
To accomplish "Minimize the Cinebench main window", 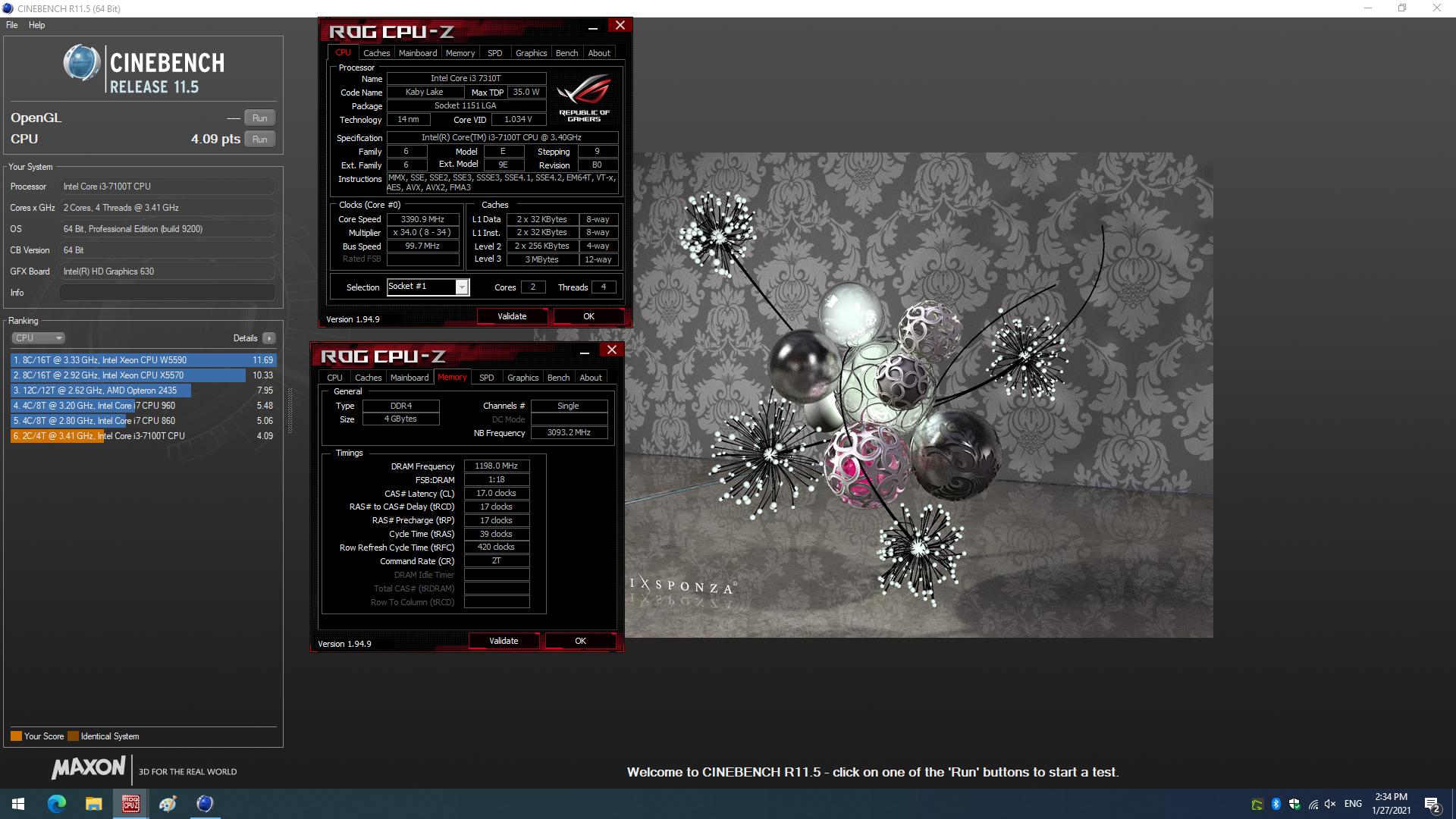I will tap(1368, 8).
